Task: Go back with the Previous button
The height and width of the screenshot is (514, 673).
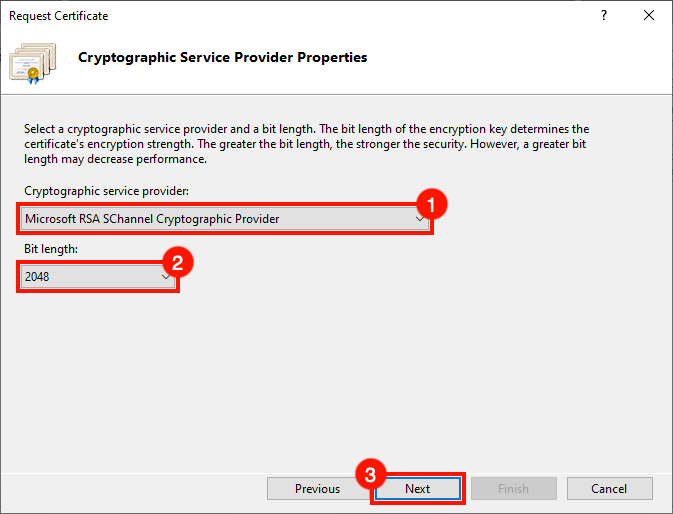Action: point(317,489)
